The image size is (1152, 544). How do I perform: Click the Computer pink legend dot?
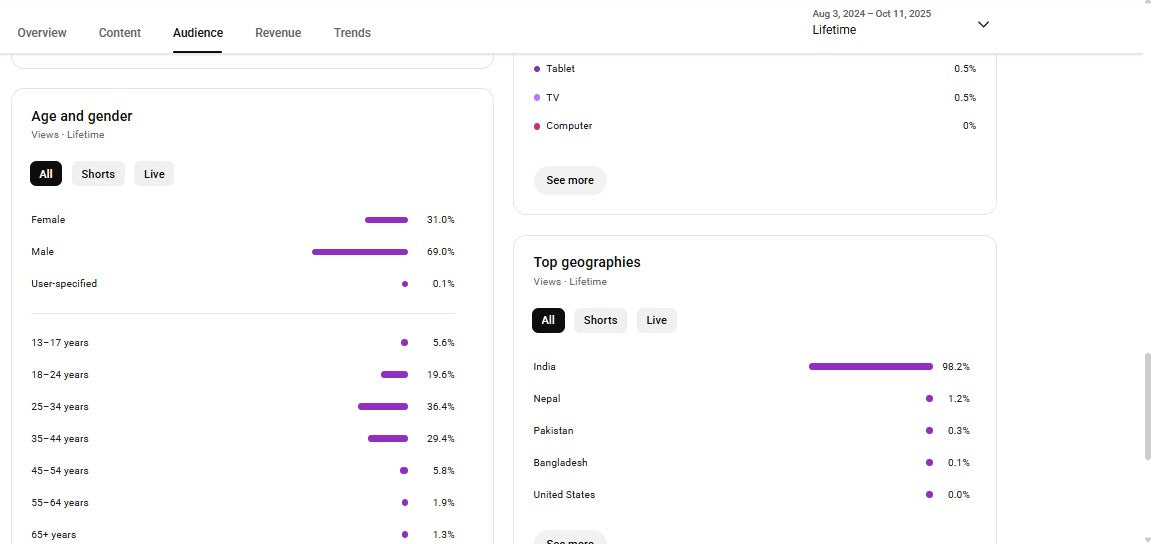pyautogui.click(x=537, y=126)
